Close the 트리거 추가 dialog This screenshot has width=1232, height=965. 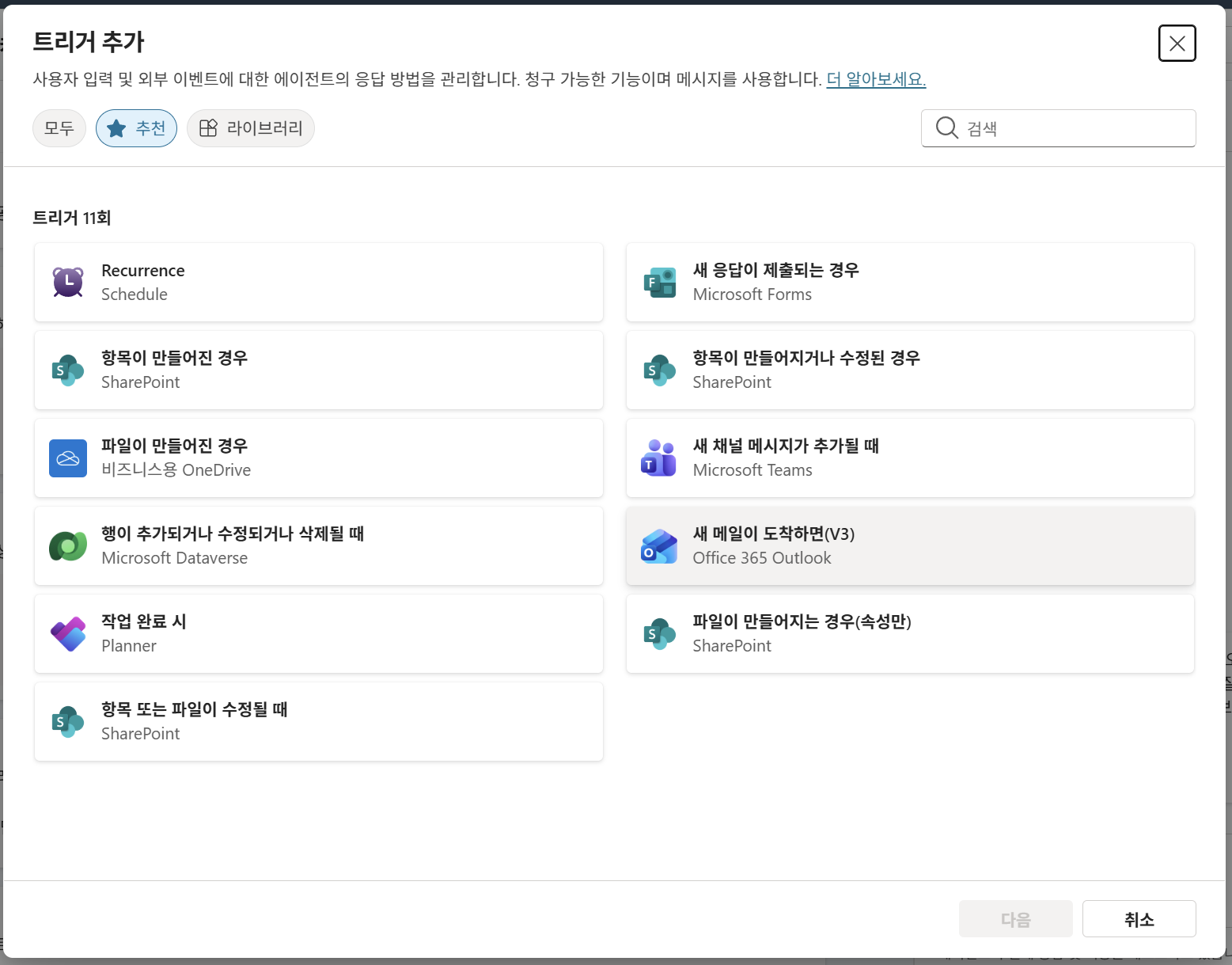(x=1177, y=43)
